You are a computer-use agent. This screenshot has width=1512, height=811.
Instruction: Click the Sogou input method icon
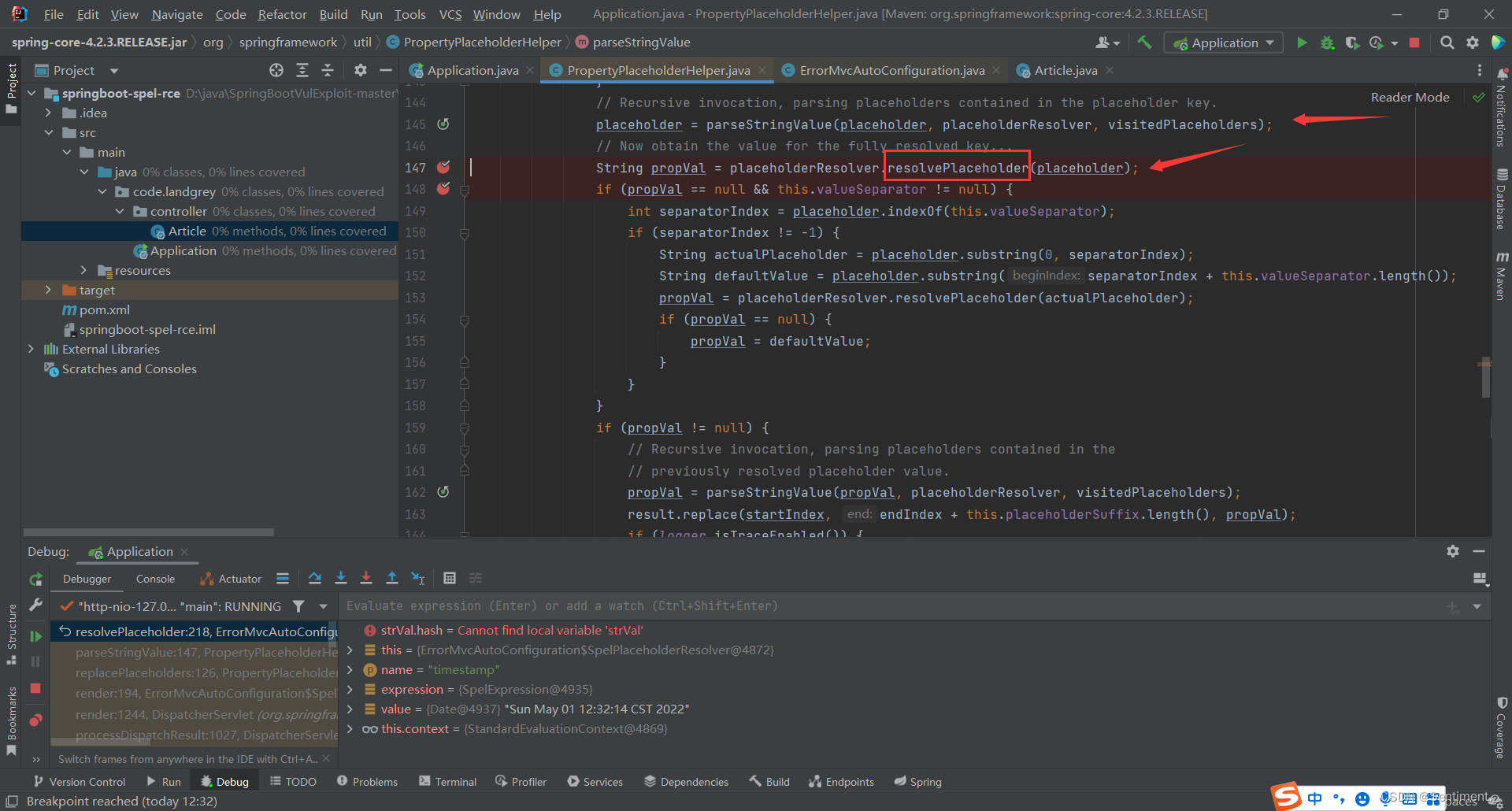pyautogui.click(x=1286, y=797)
